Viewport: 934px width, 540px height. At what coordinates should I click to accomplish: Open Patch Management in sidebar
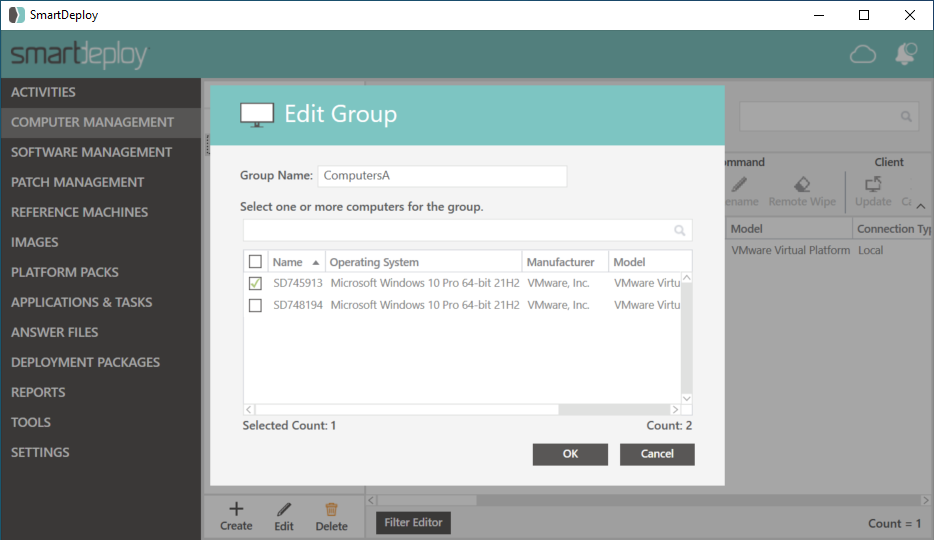101,182
